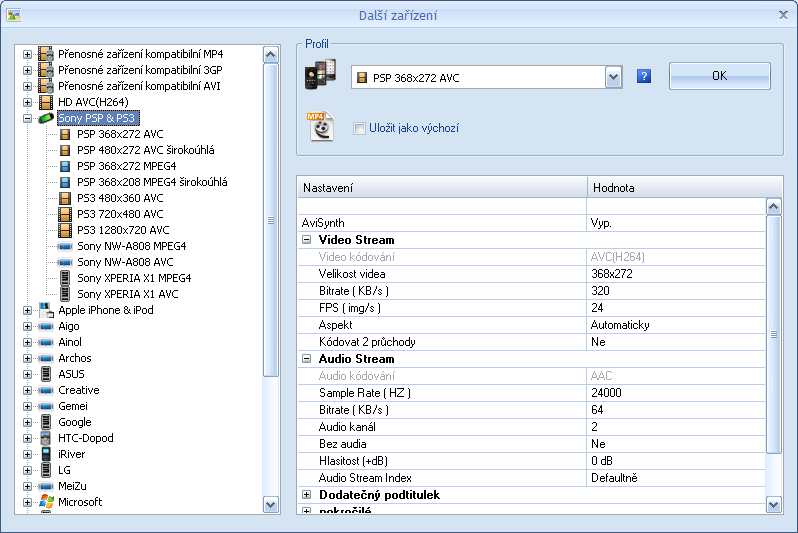
Task: Click the ASUS phone icon in tree
Action: coord(46,374)
